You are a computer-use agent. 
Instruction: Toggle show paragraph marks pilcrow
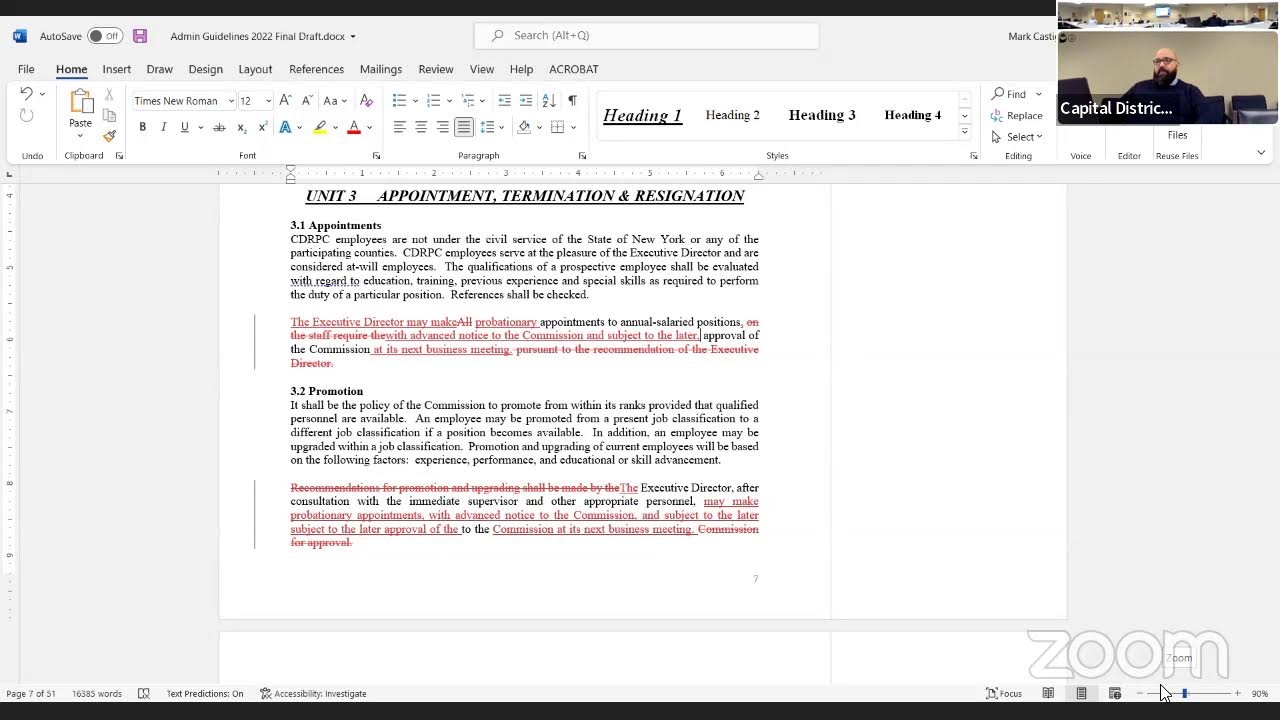pos(572,100)
